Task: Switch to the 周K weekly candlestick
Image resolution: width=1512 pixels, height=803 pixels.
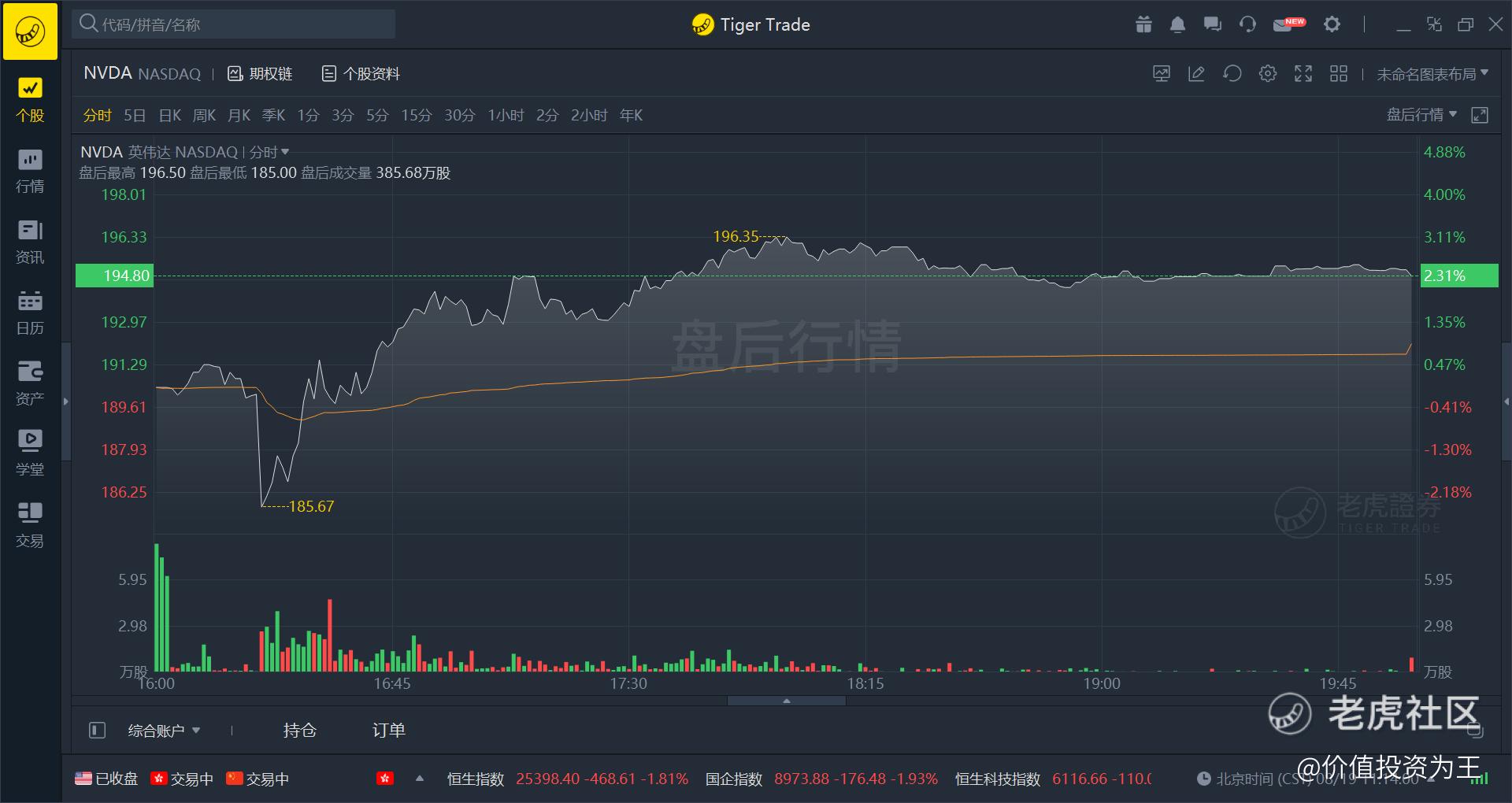Action: (204, 115)
